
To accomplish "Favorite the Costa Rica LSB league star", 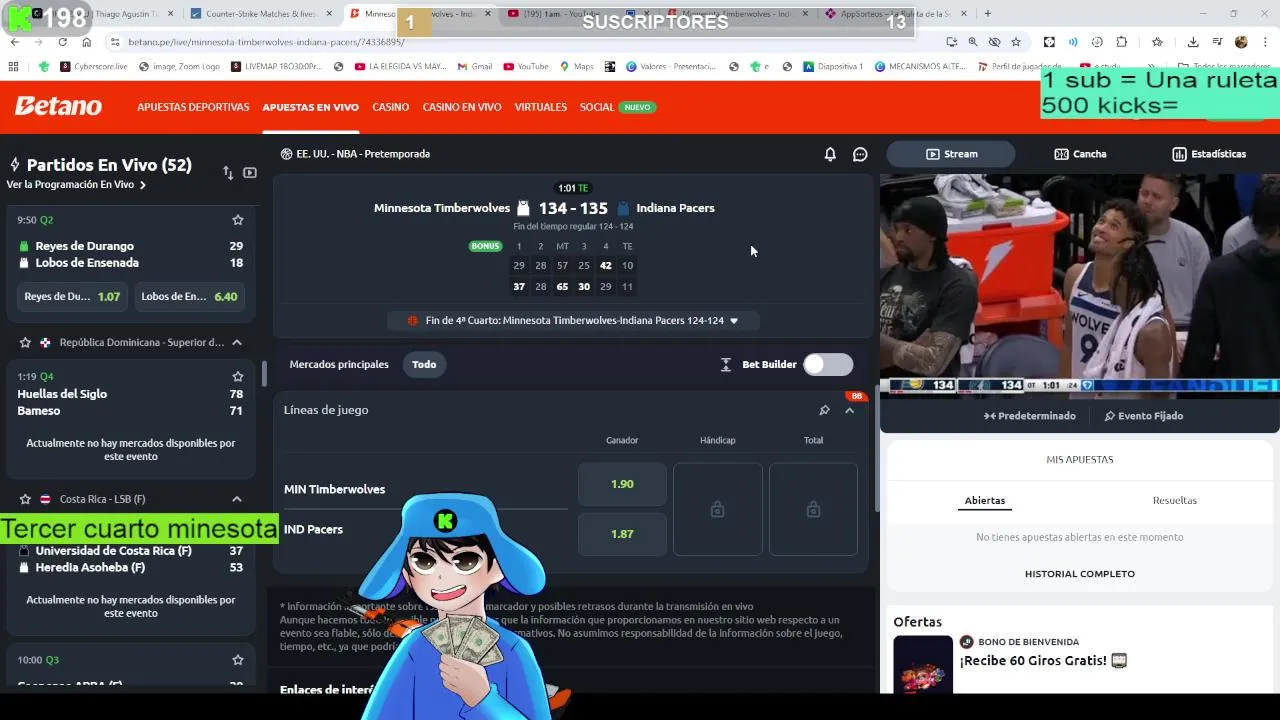I will (25, 499).
